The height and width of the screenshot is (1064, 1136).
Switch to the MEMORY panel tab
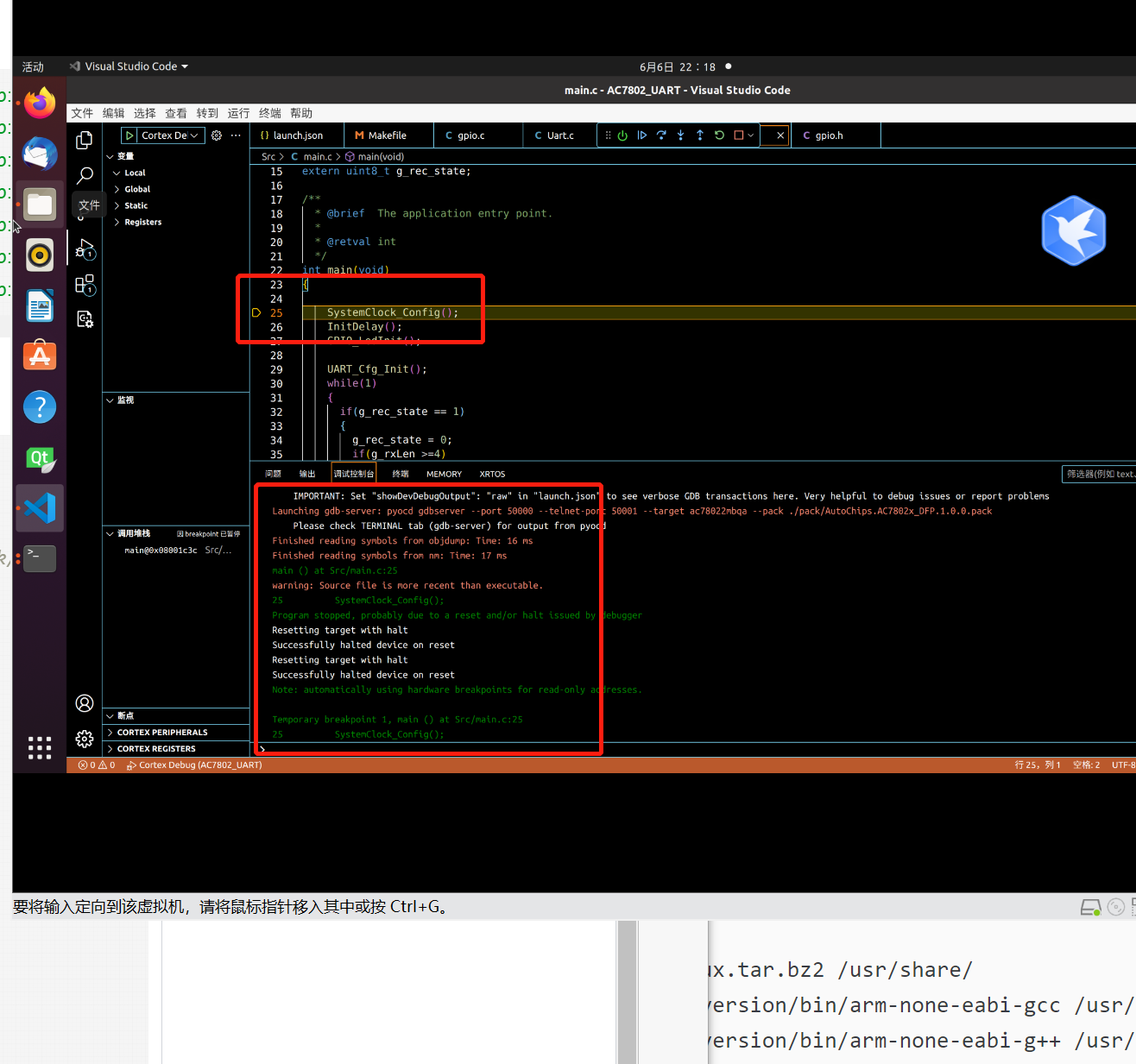click(444, 474)
